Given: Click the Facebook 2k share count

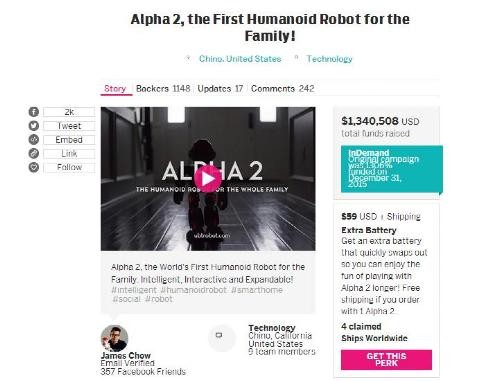Looking at the screenshot, I should [69, 112].
